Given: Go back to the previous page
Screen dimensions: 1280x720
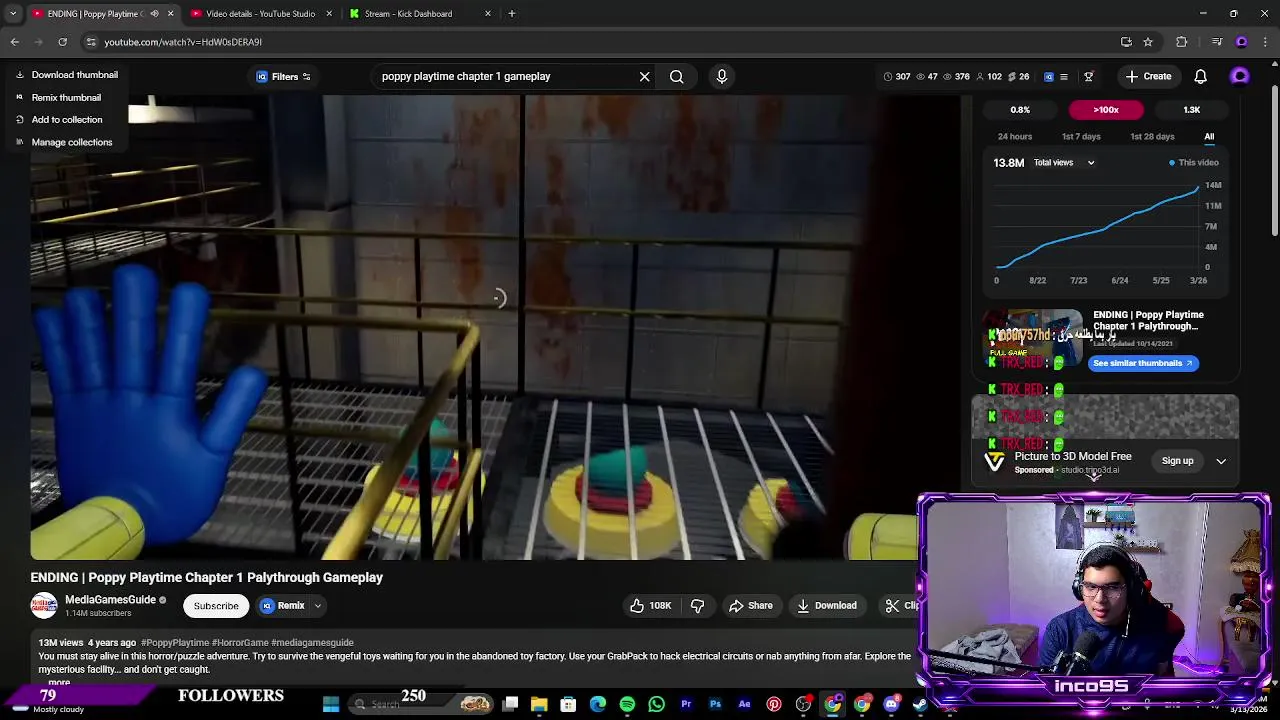Looking at the screenshot, I should point(15,42).
